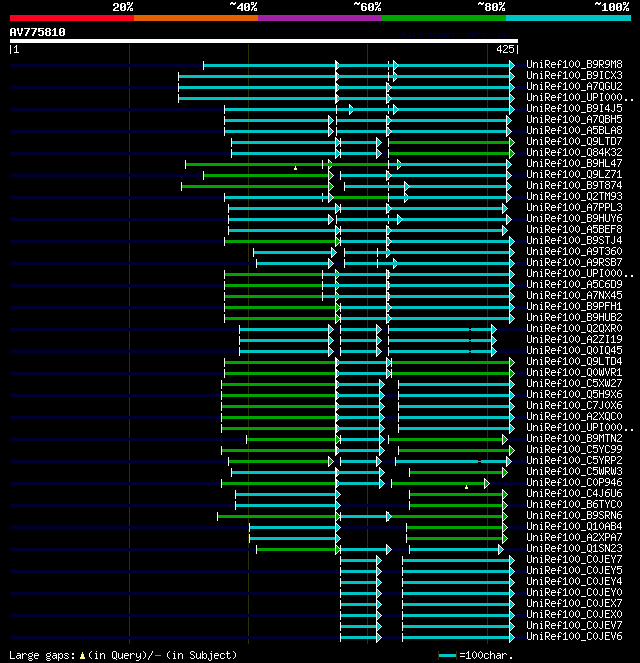Select the UniRef100_Q10AB4 label

574,526
